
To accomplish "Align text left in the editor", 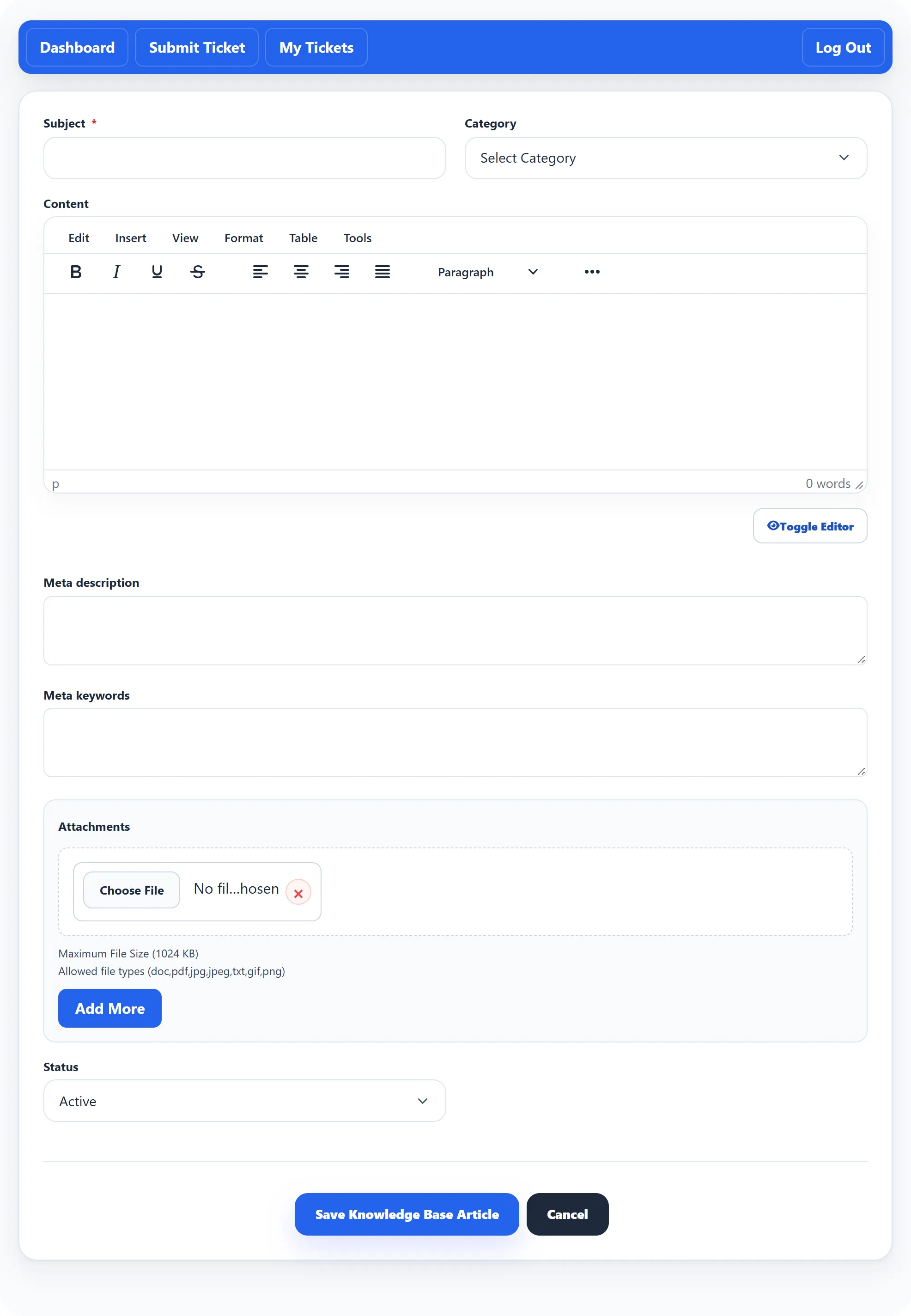I will coord(260,272).
